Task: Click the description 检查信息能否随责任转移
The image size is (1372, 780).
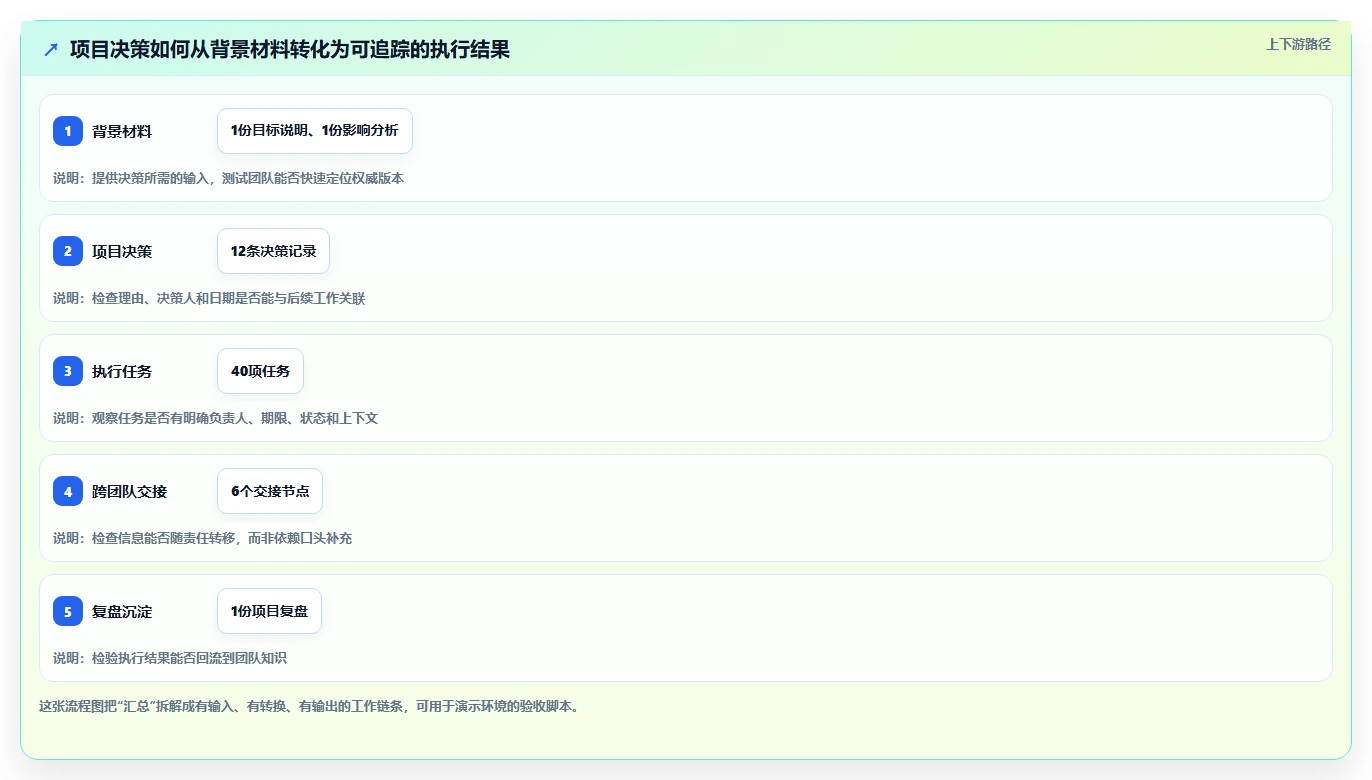Action: click(202, 538)
